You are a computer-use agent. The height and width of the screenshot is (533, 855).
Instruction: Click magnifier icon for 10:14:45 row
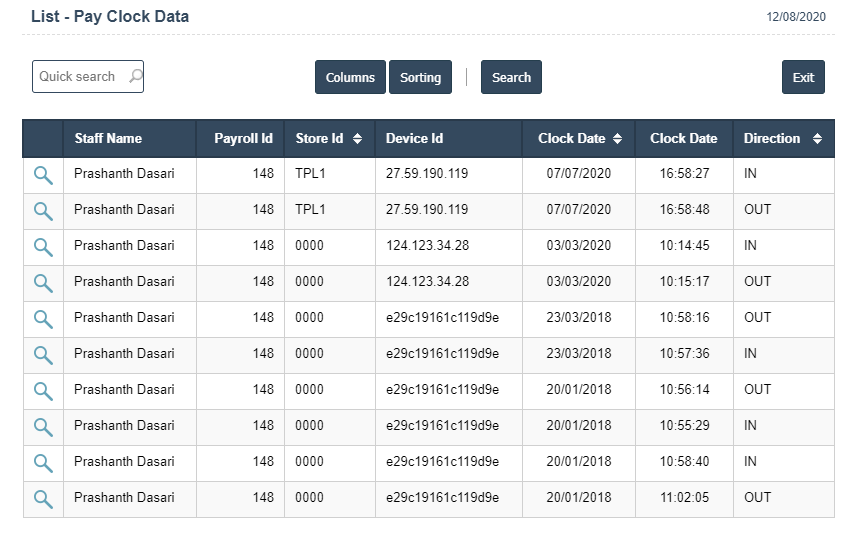pyautogui.click(x=43, y=247)
